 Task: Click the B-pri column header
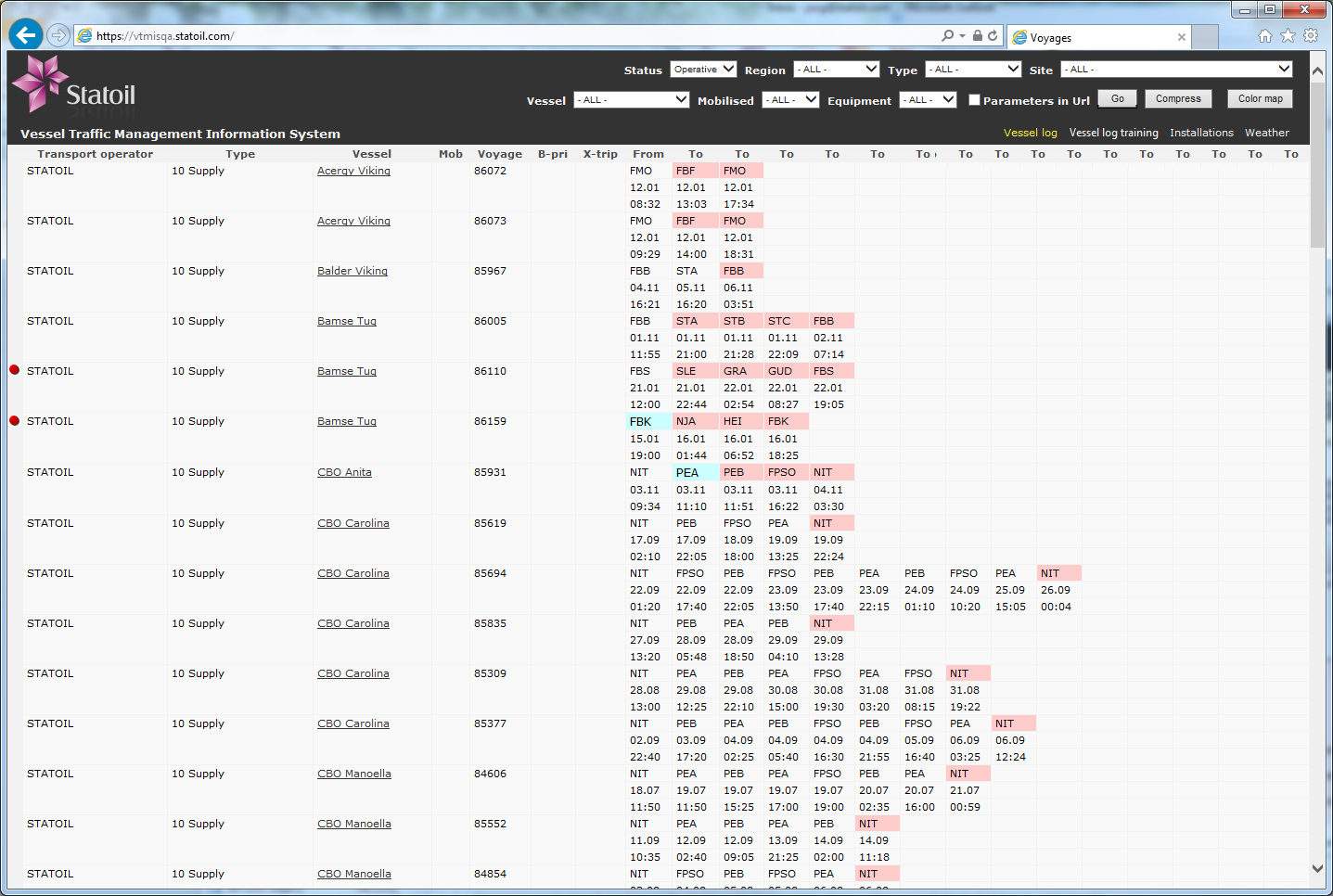[x=553, y=154]
